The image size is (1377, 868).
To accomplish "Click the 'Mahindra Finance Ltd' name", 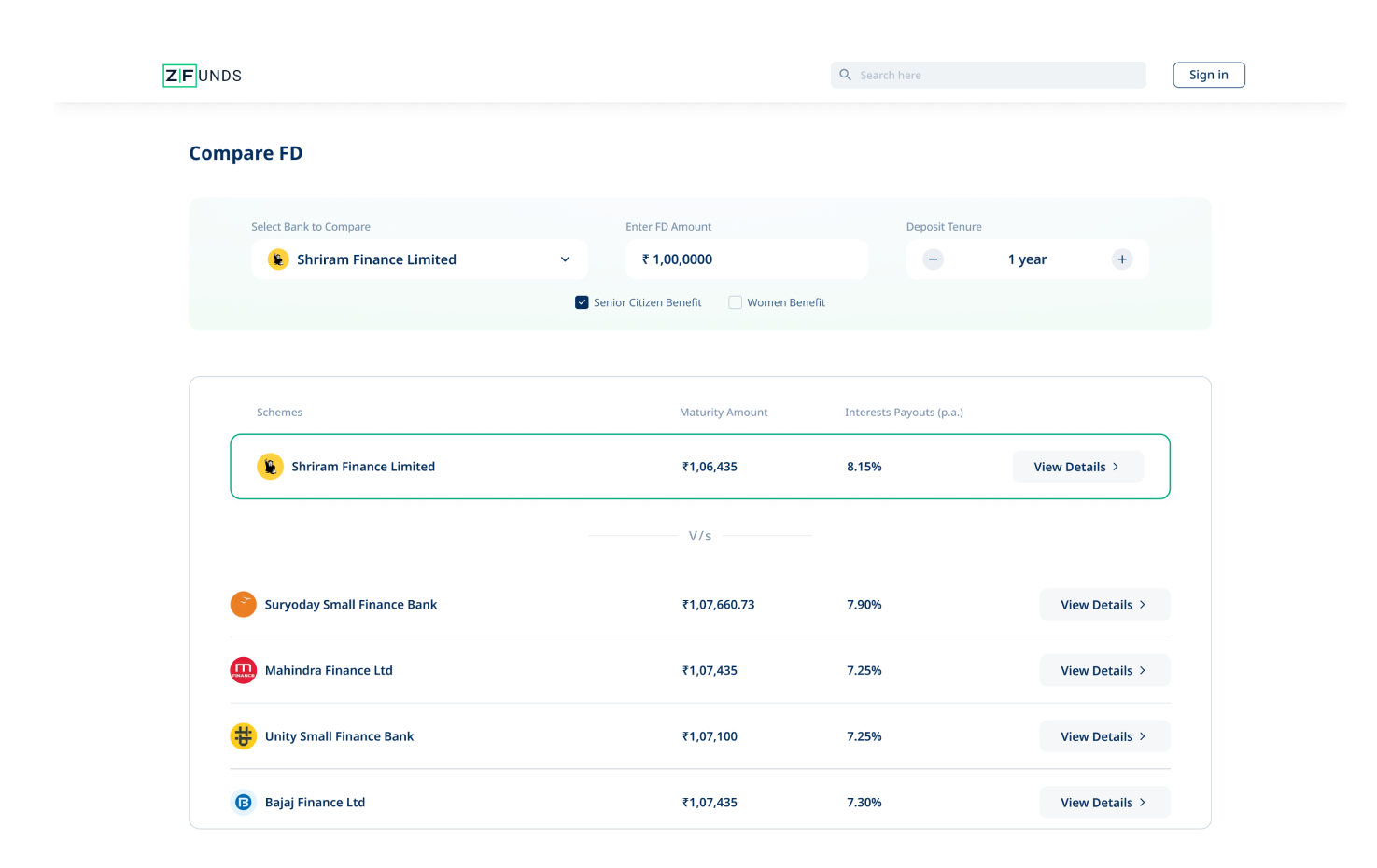I will [329, 670].
